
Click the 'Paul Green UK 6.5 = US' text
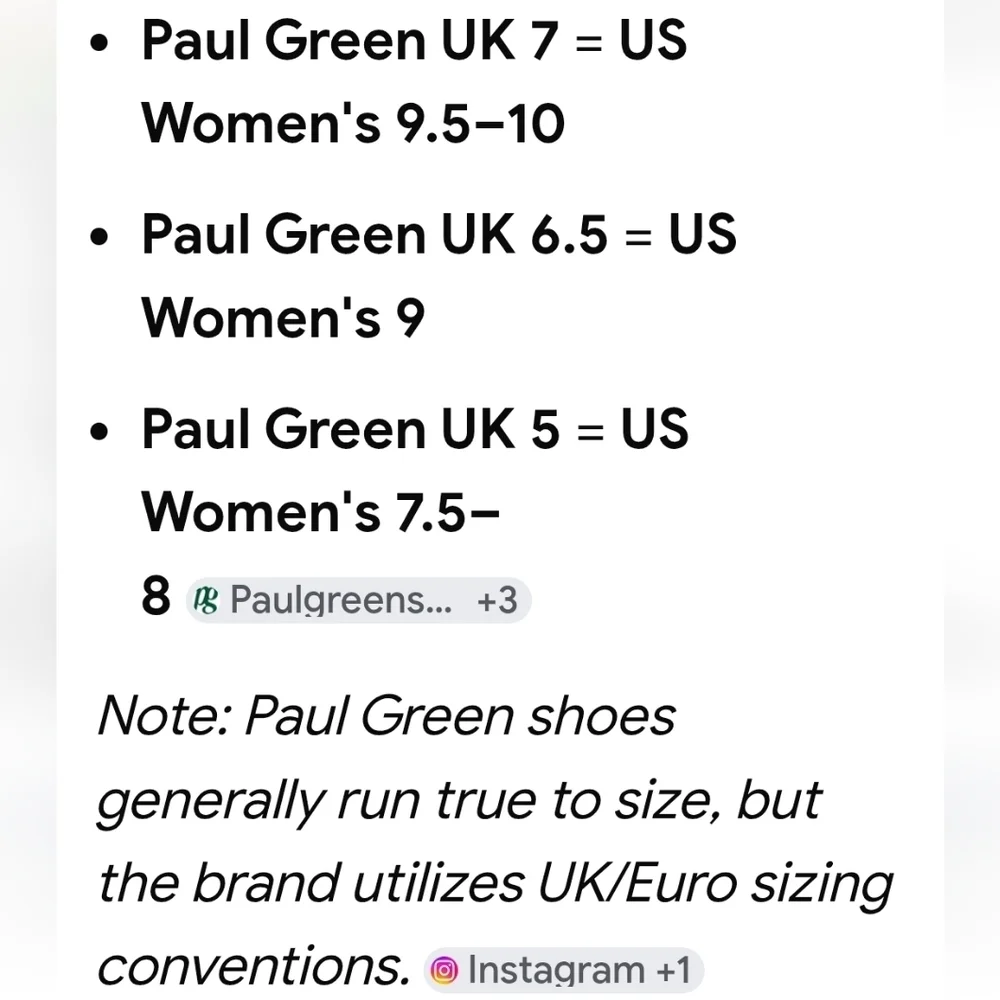pyautogui.click(x=439, y=234)
